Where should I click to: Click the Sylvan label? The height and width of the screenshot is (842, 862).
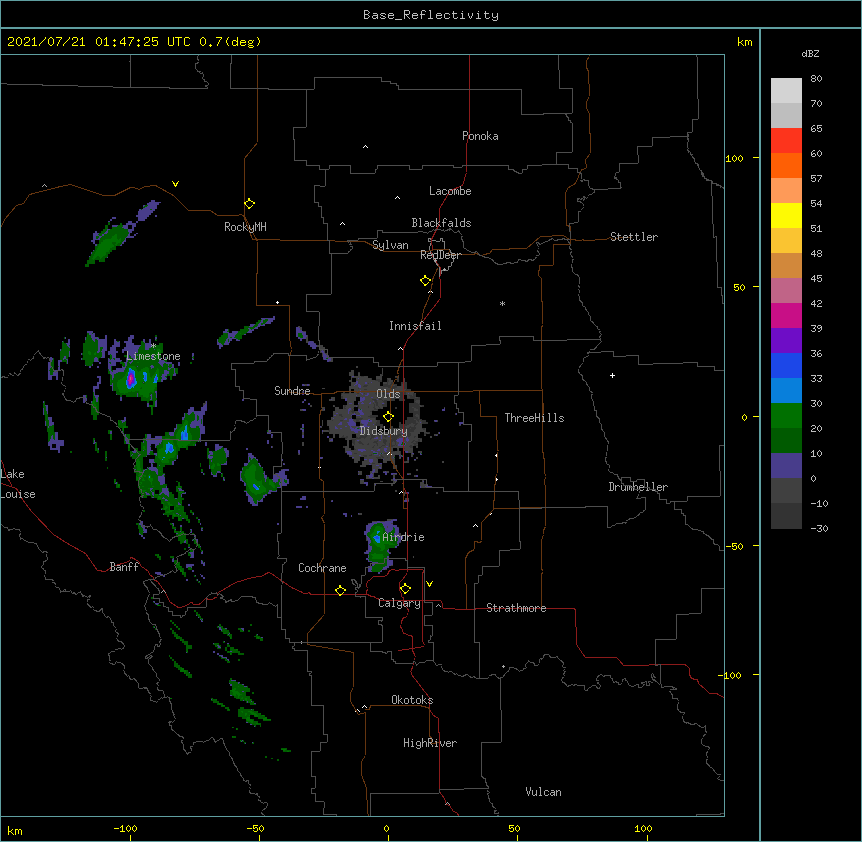(x=390, y=245)
